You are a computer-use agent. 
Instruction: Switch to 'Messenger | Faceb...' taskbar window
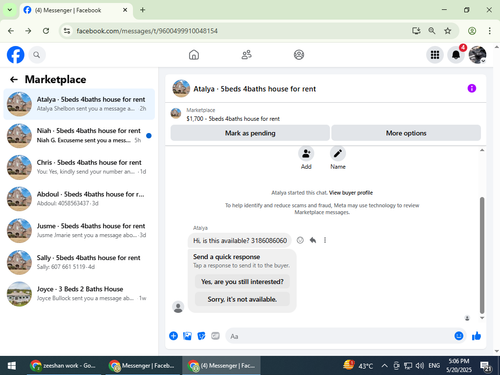tap(142, 366)
